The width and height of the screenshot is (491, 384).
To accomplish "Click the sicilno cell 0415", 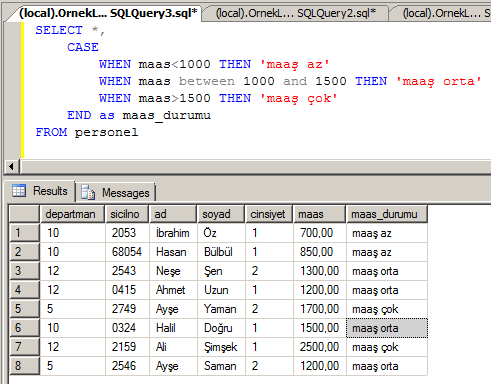I will pyautogui.click(x=127, y=290).
